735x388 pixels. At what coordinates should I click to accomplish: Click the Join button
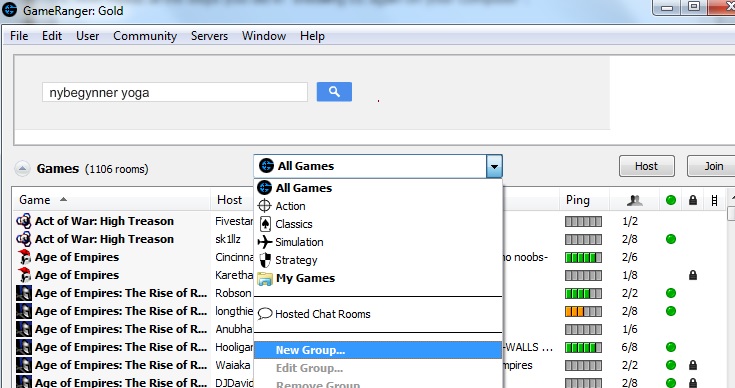pyautogui.click(x=713, y=166)
